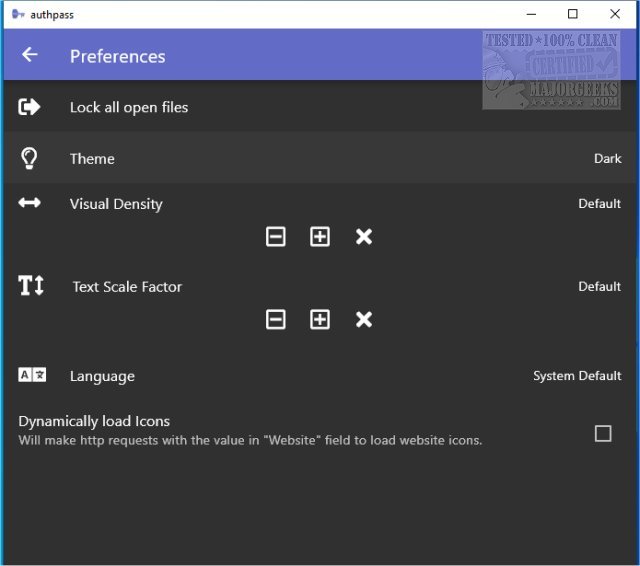Click the Language translate icon
This screenshot has width=640, height=566.
point(32,376)
